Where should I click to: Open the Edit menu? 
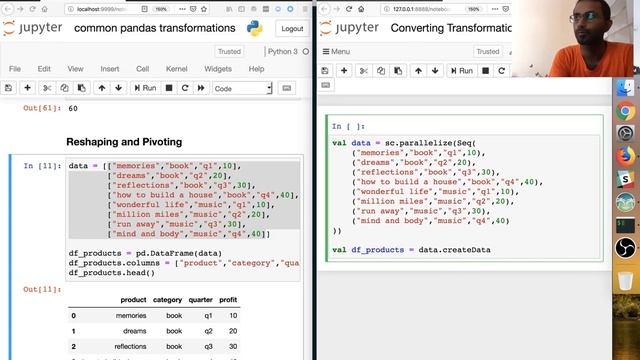point(44,69)
